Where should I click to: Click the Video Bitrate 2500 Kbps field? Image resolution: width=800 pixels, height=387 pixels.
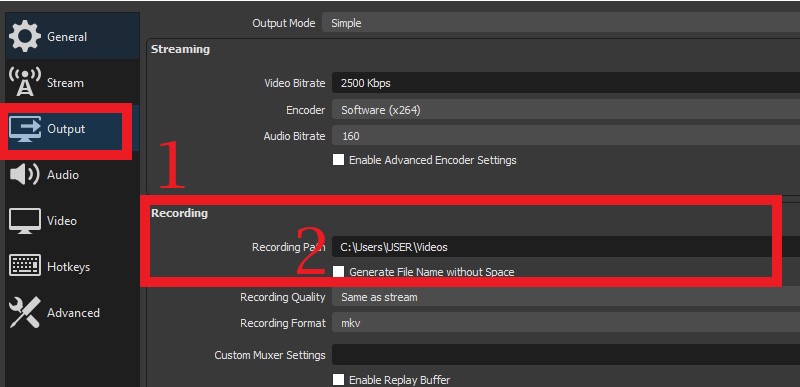(566, 83)
